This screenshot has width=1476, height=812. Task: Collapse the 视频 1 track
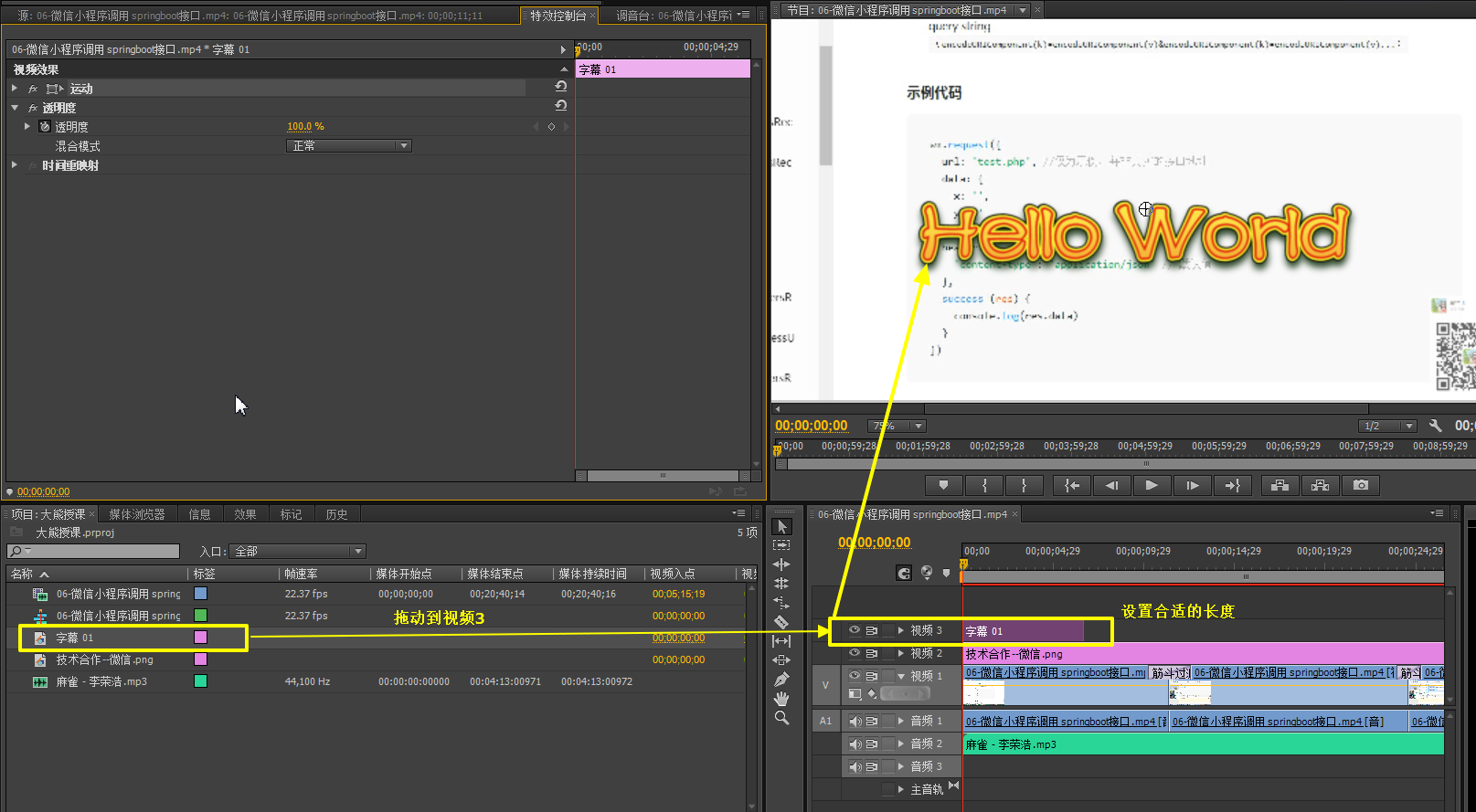[901, 676]
